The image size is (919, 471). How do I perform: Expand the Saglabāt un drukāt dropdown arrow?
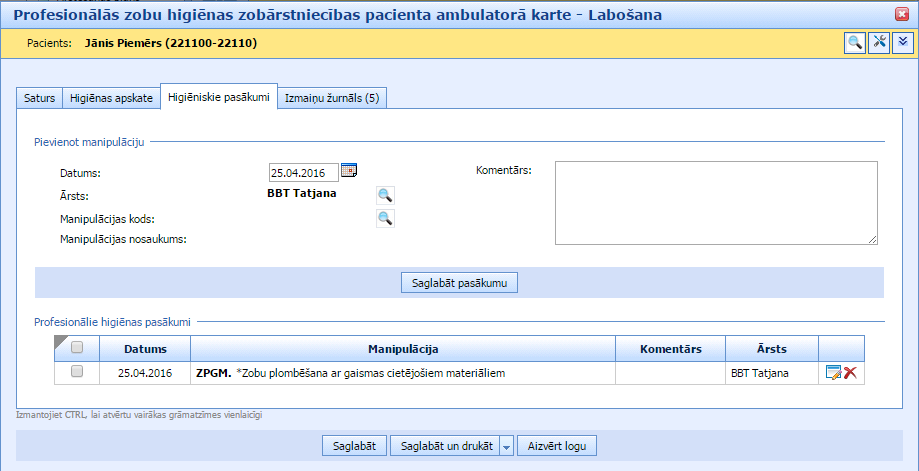(507, 446)
